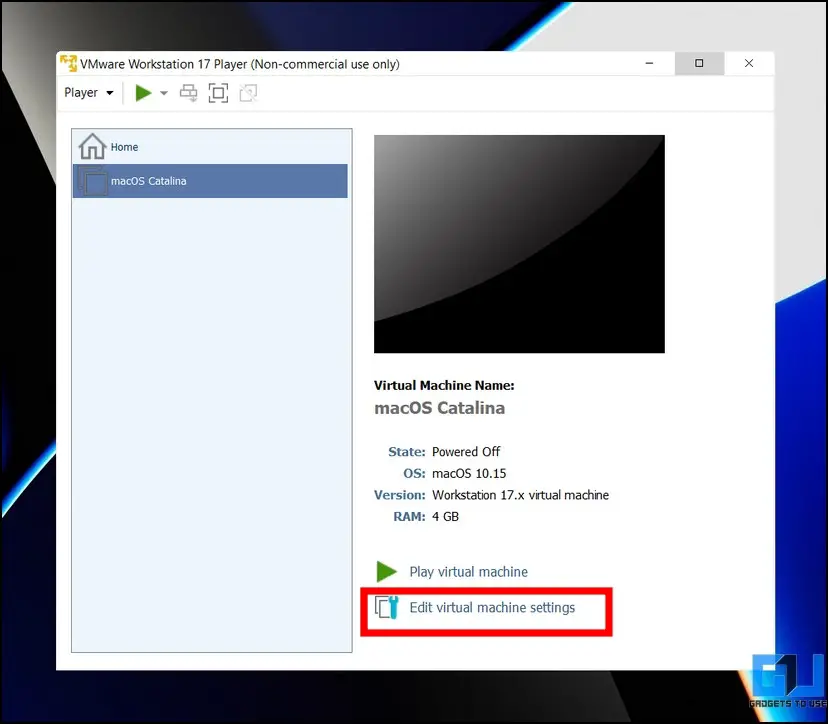Click the macOS Catalina VM icon

[93, 181]
